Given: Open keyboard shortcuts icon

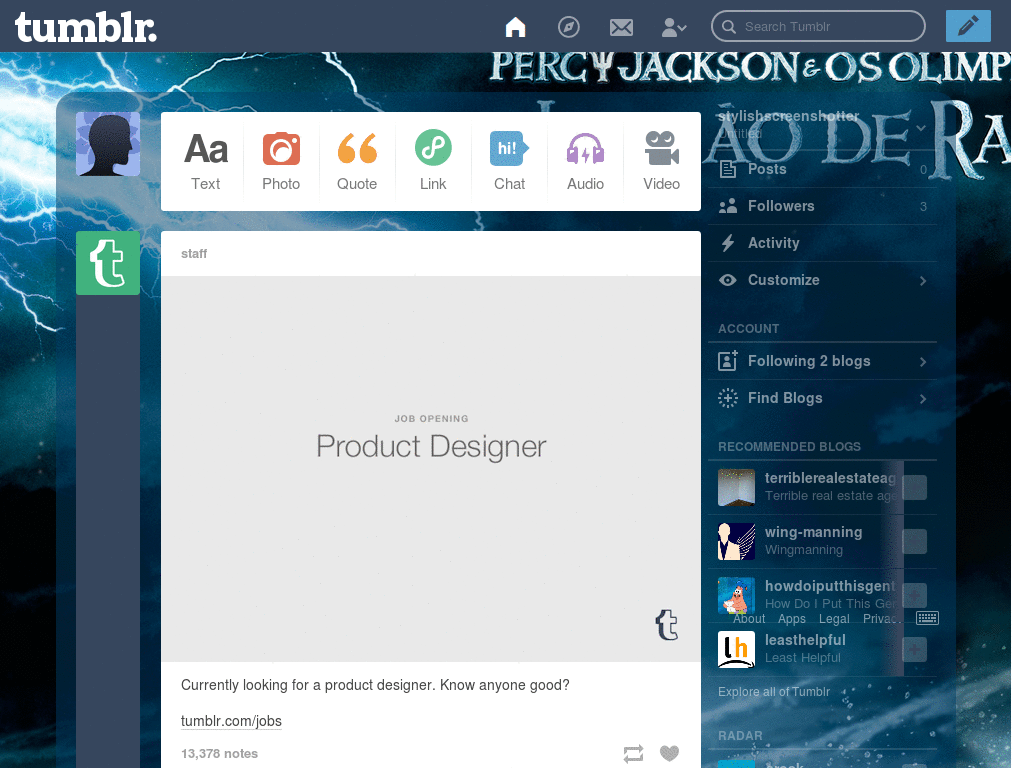Looking at the screenshot, I should pos(927,618).
